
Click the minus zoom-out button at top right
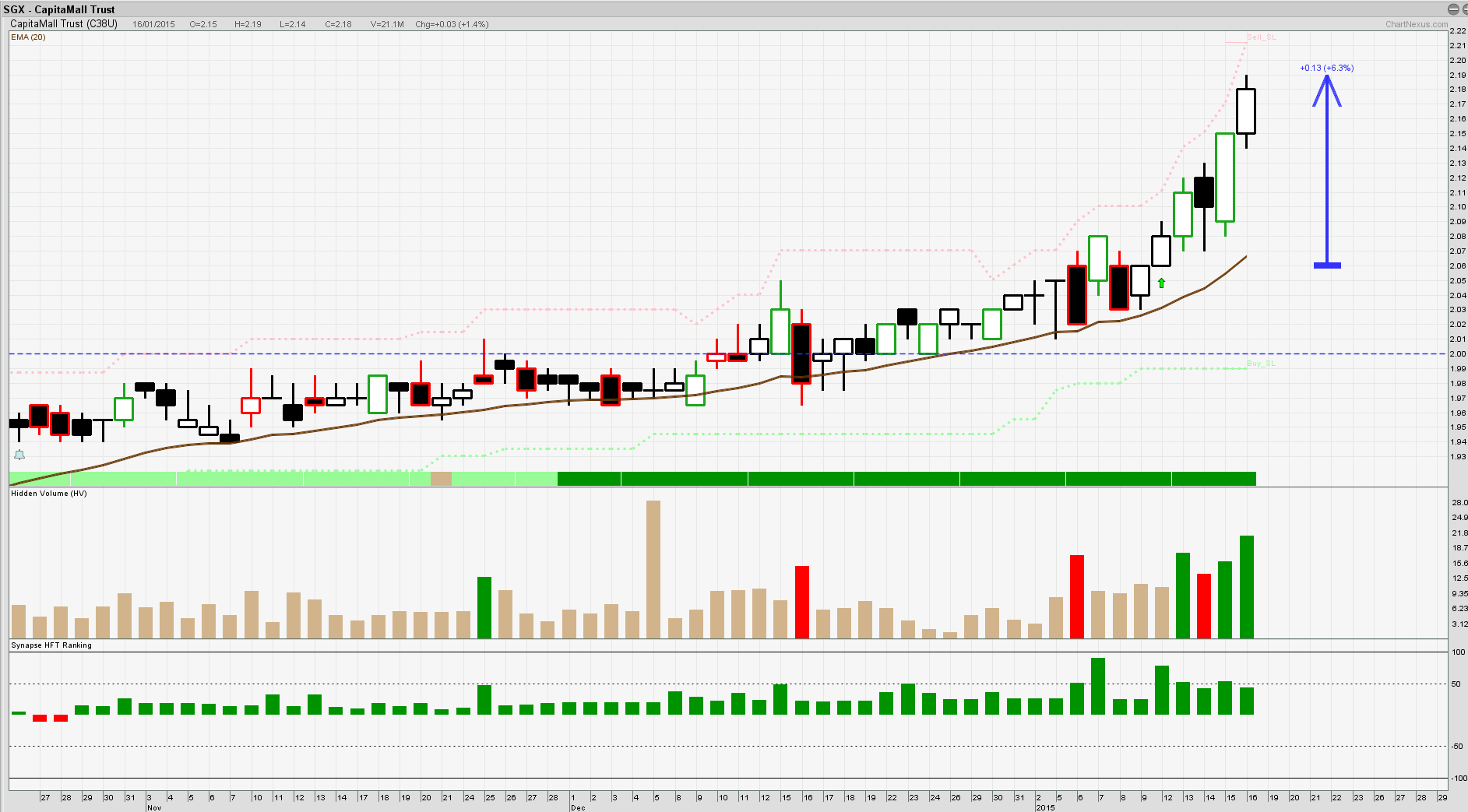pyautogui.click(x=1452, y=9)
